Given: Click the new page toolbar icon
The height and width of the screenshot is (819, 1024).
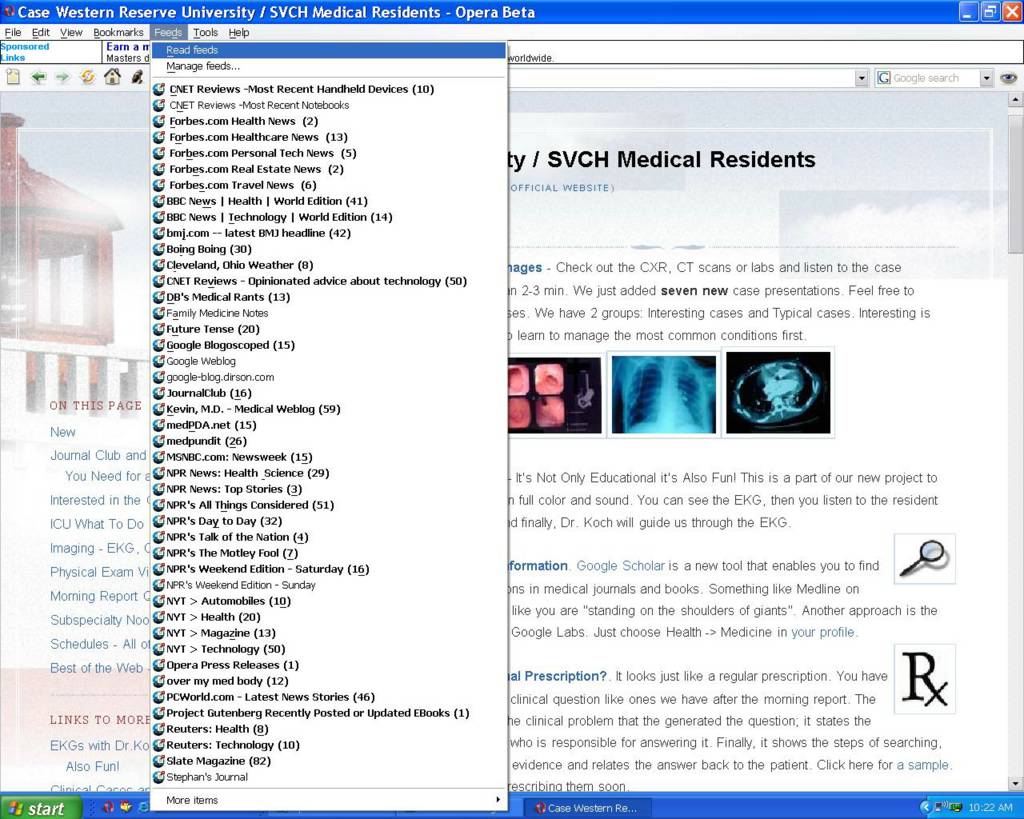Looking at the screenshot, I should point(12,77).
